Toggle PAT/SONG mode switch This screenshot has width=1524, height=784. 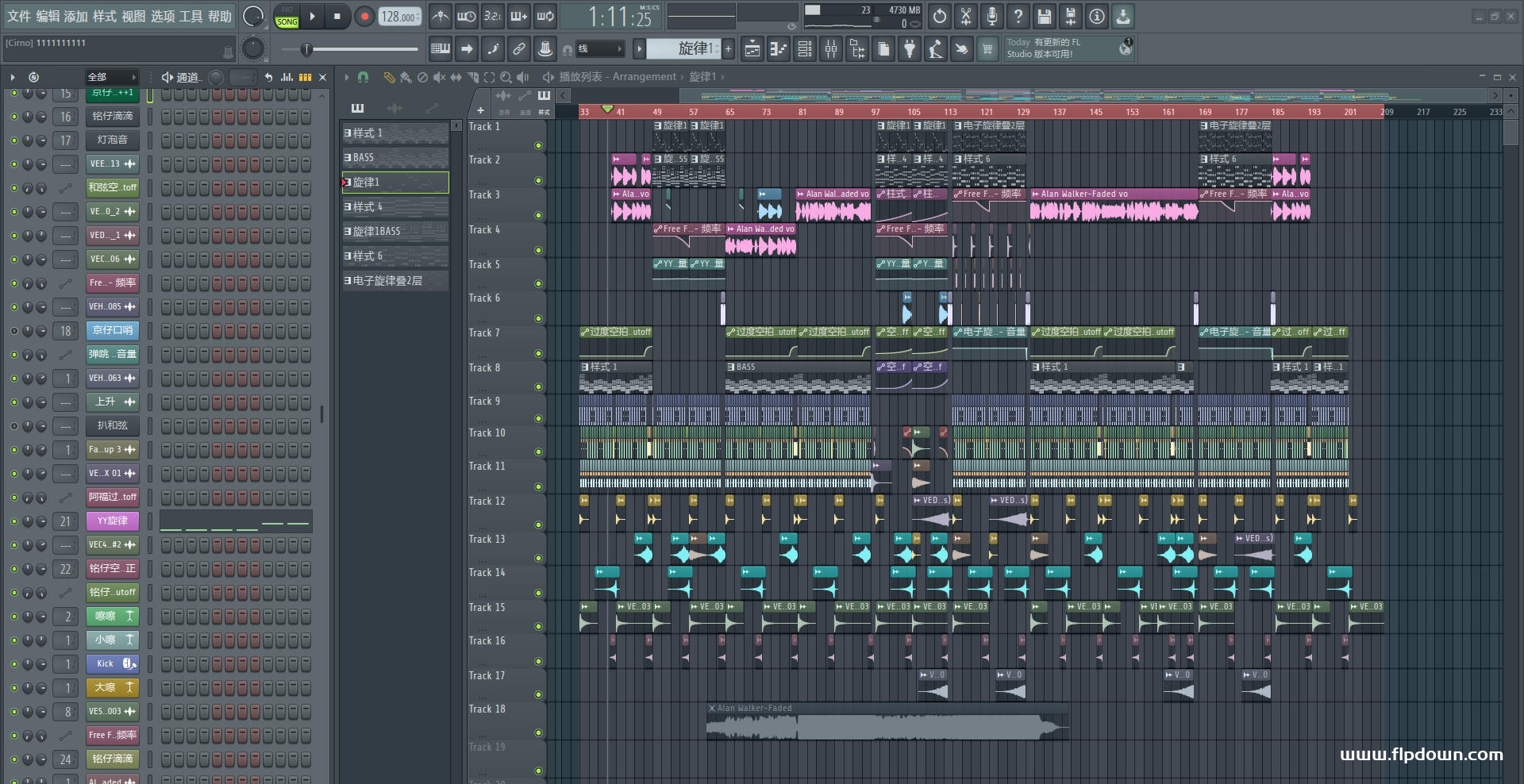(287, 17)
